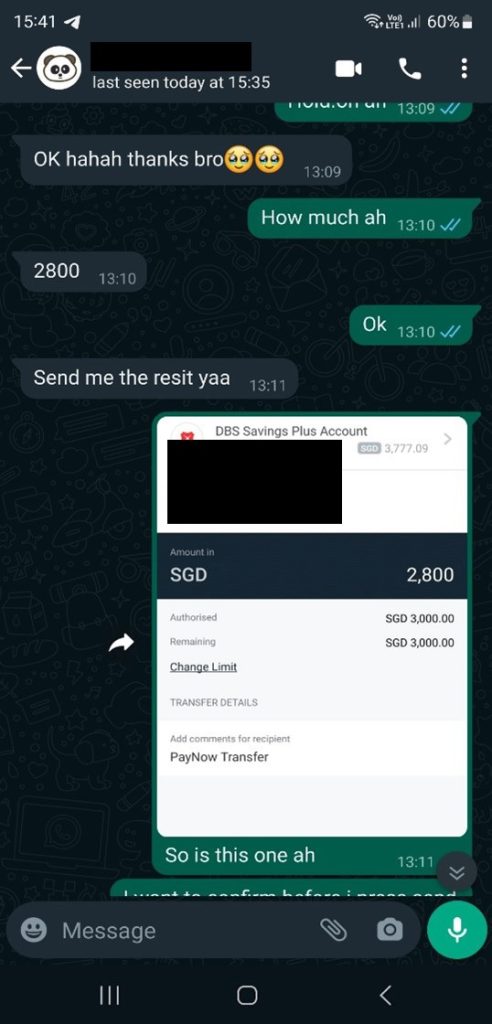Open the camera from message bar
492x1024 pixels.
point(390,930)
